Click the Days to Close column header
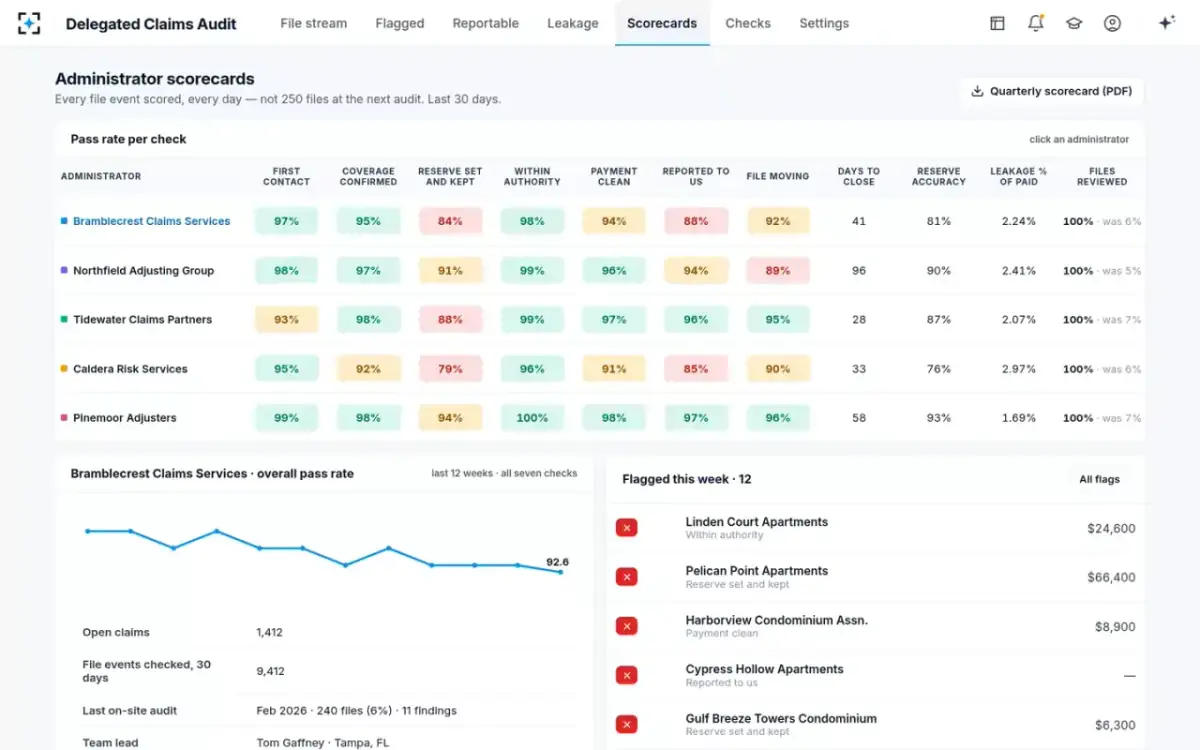The width and height of the screenshot is (1200, 750). pos(859,176)
